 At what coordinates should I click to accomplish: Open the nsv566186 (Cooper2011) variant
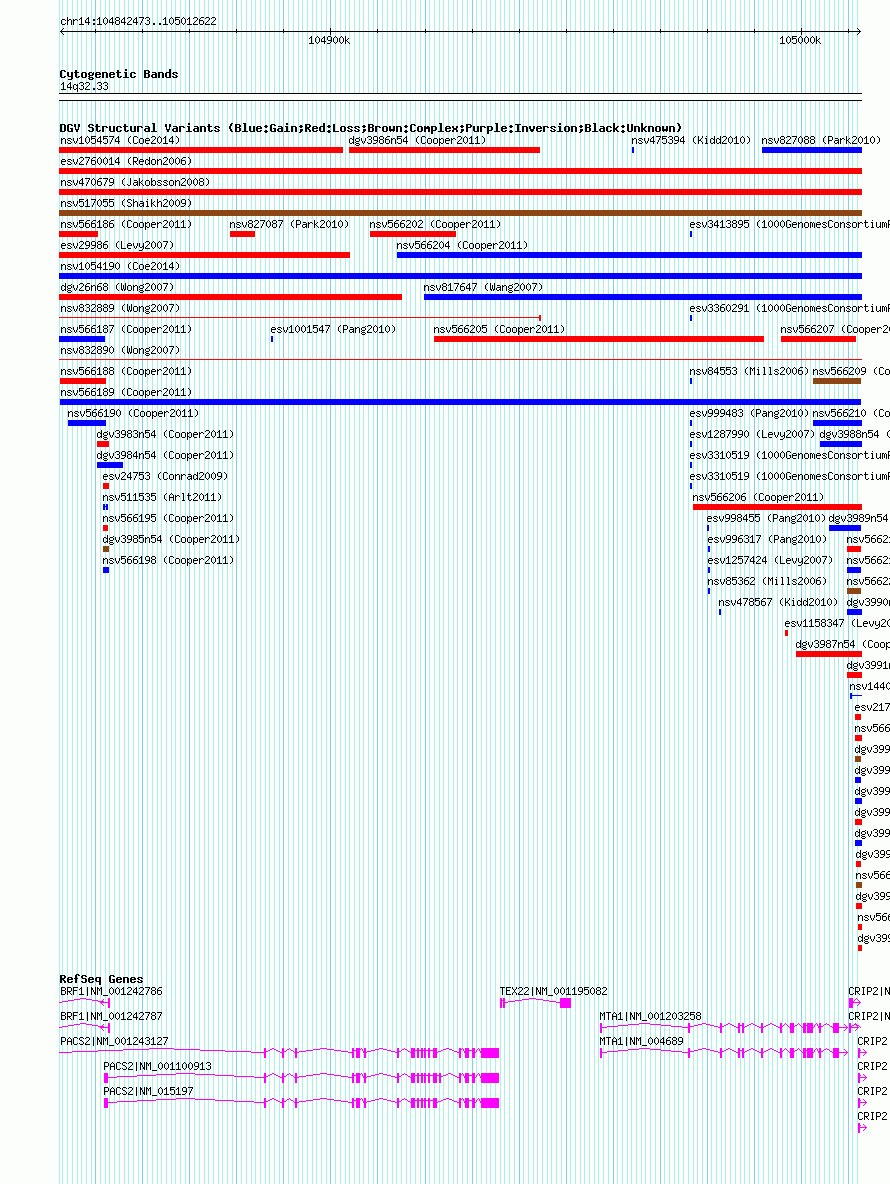[126, 224]
